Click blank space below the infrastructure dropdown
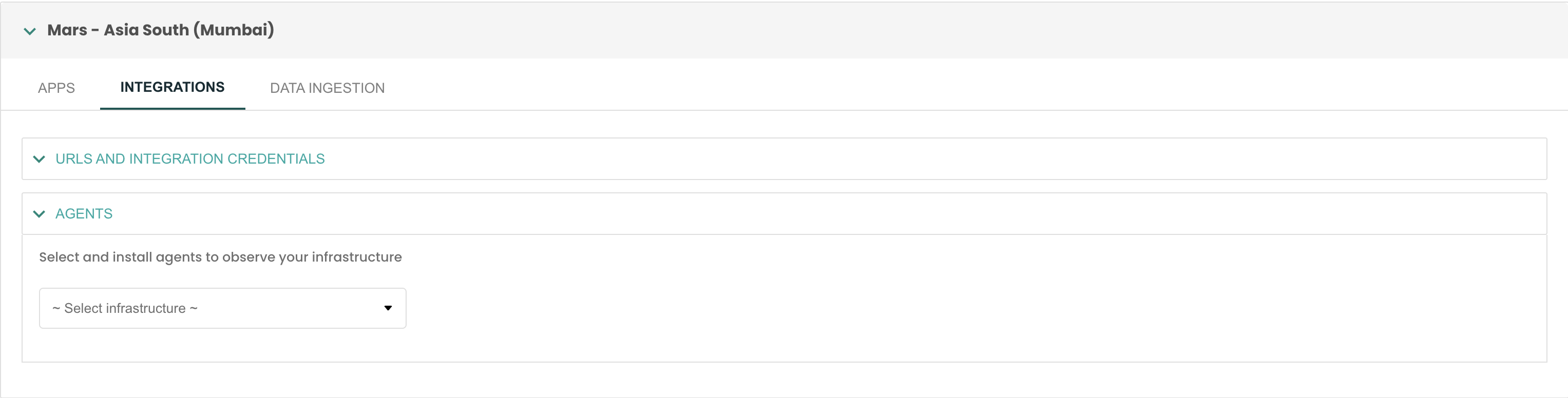 (222, 345)
